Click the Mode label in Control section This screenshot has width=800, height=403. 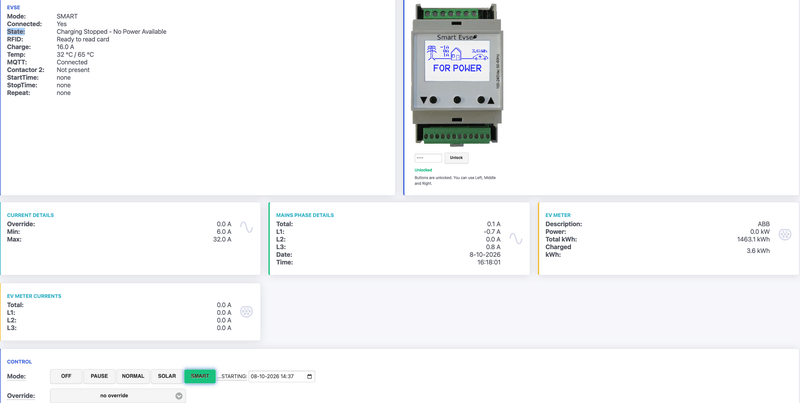[x=16, y=376]
